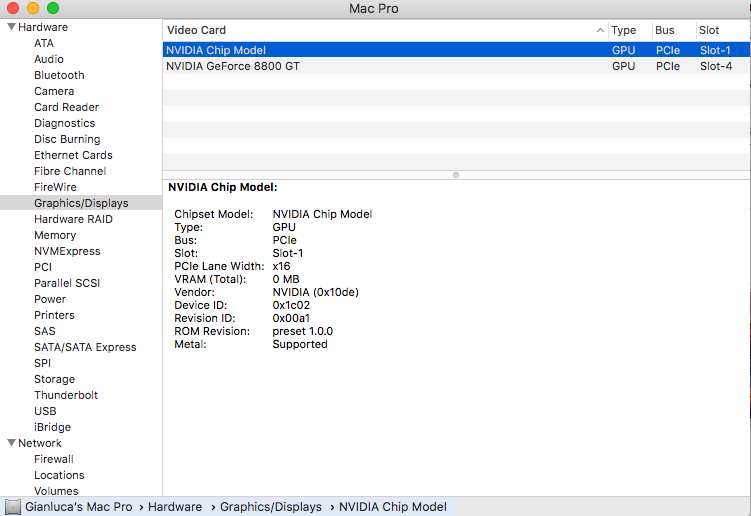Collapse the Hardware disclosure triangle

(x=11, y=27)
